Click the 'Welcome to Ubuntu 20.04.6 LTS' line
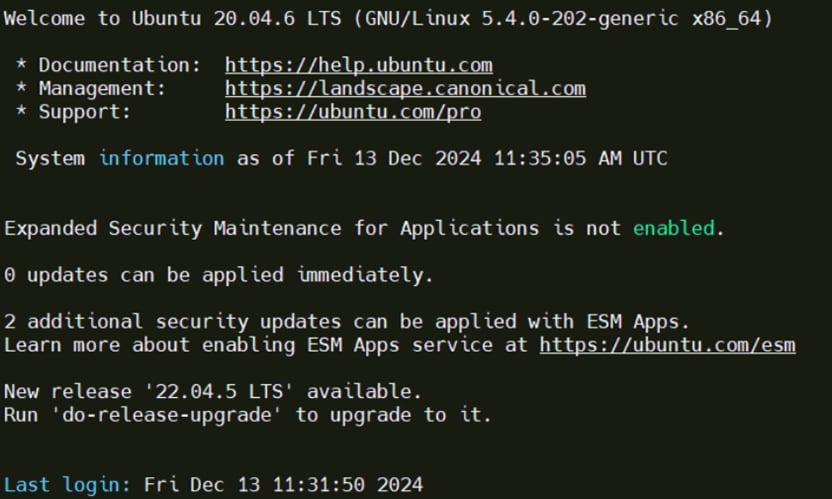The image size is (832, 499). click(388, 19)
